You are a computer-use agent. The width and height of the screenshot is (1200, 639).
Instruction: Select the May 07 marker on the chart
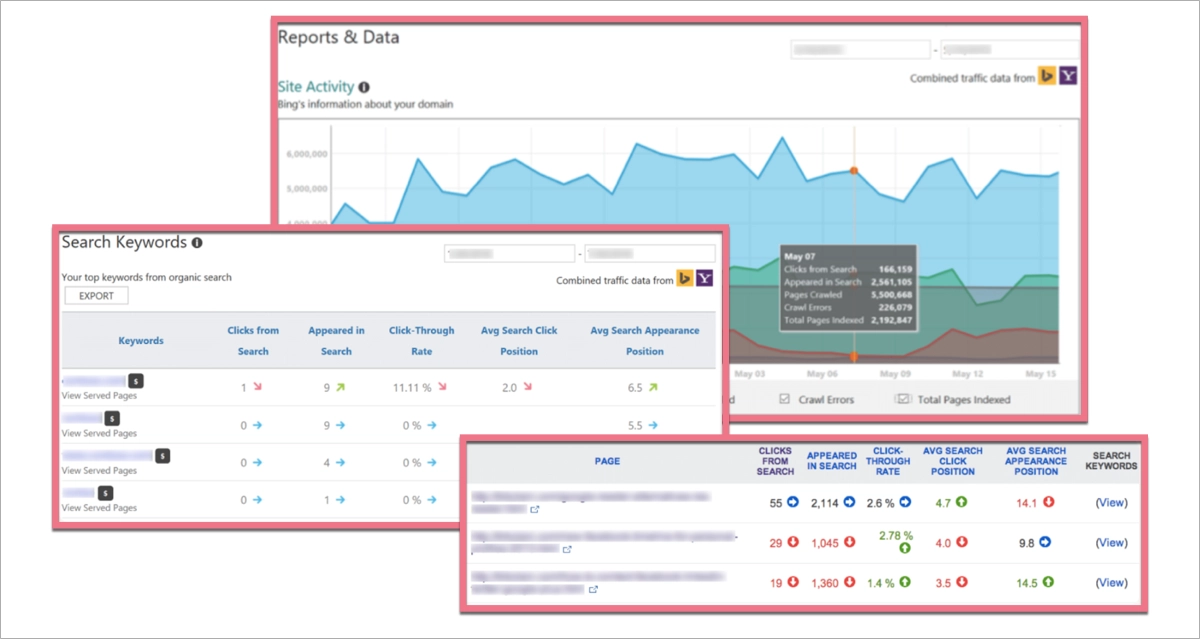pos(854,170)
